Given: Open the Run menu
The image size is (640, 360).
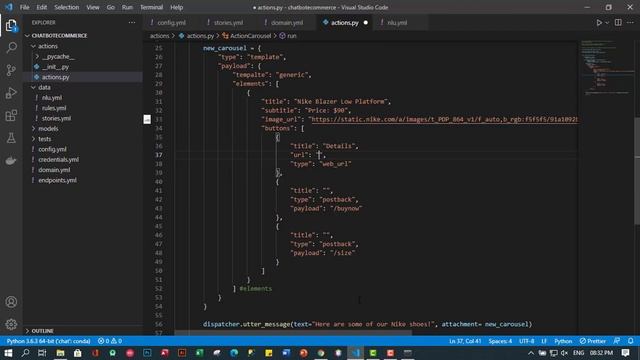Looking at the screenshot, I should coord(127,7).
